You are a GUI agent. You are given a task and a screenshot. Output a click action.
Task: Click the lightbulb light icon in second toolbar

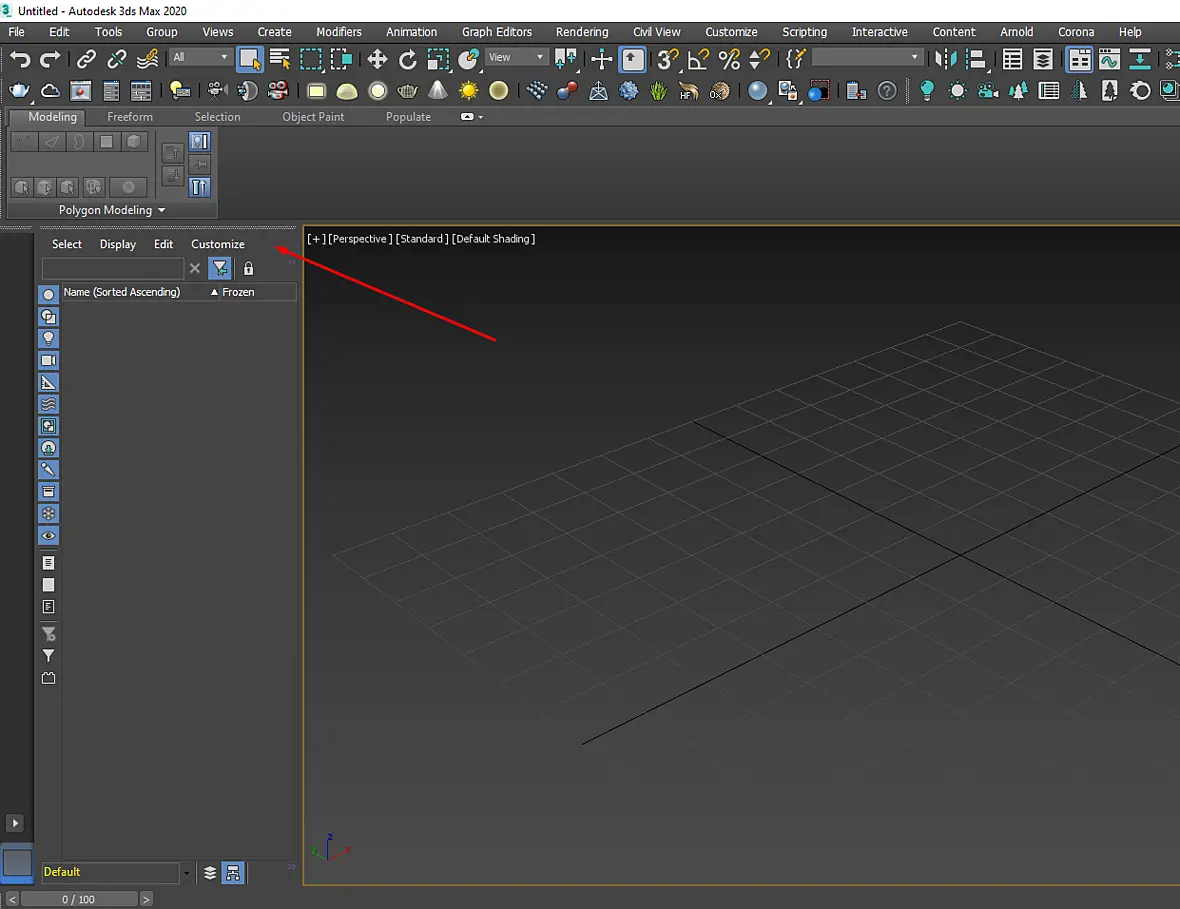927,91
